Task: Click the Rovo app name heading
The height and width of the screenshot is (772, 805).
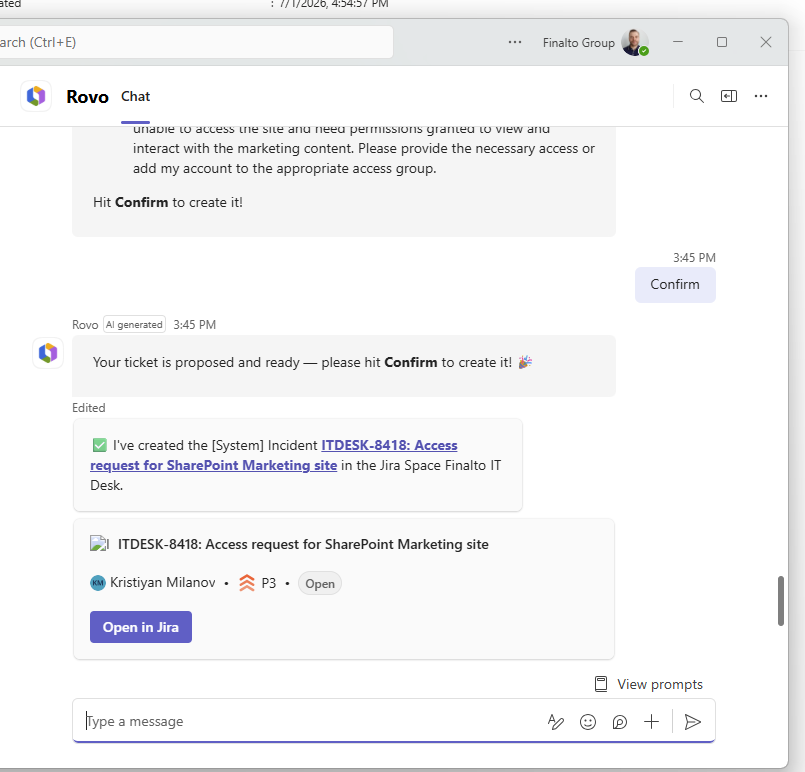Action: pyautogui.click(x=87, y=96)
